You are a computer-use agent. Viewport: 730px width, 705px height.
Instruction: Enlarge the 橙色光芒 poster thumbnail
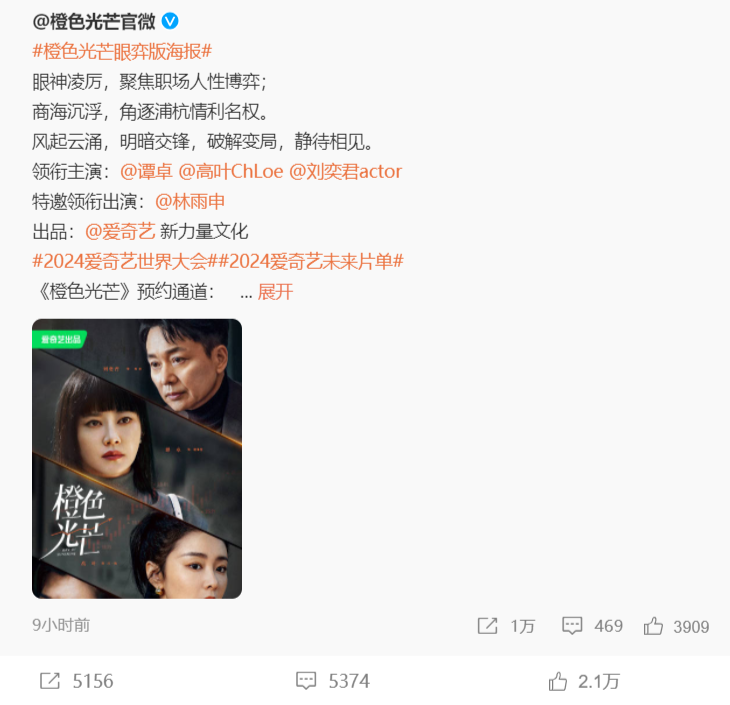click(x=137, y=459)
